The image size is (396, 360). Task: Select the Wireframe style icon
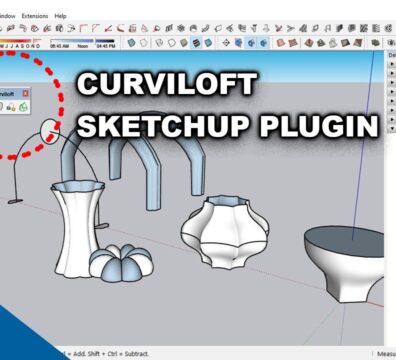(160, 43)
